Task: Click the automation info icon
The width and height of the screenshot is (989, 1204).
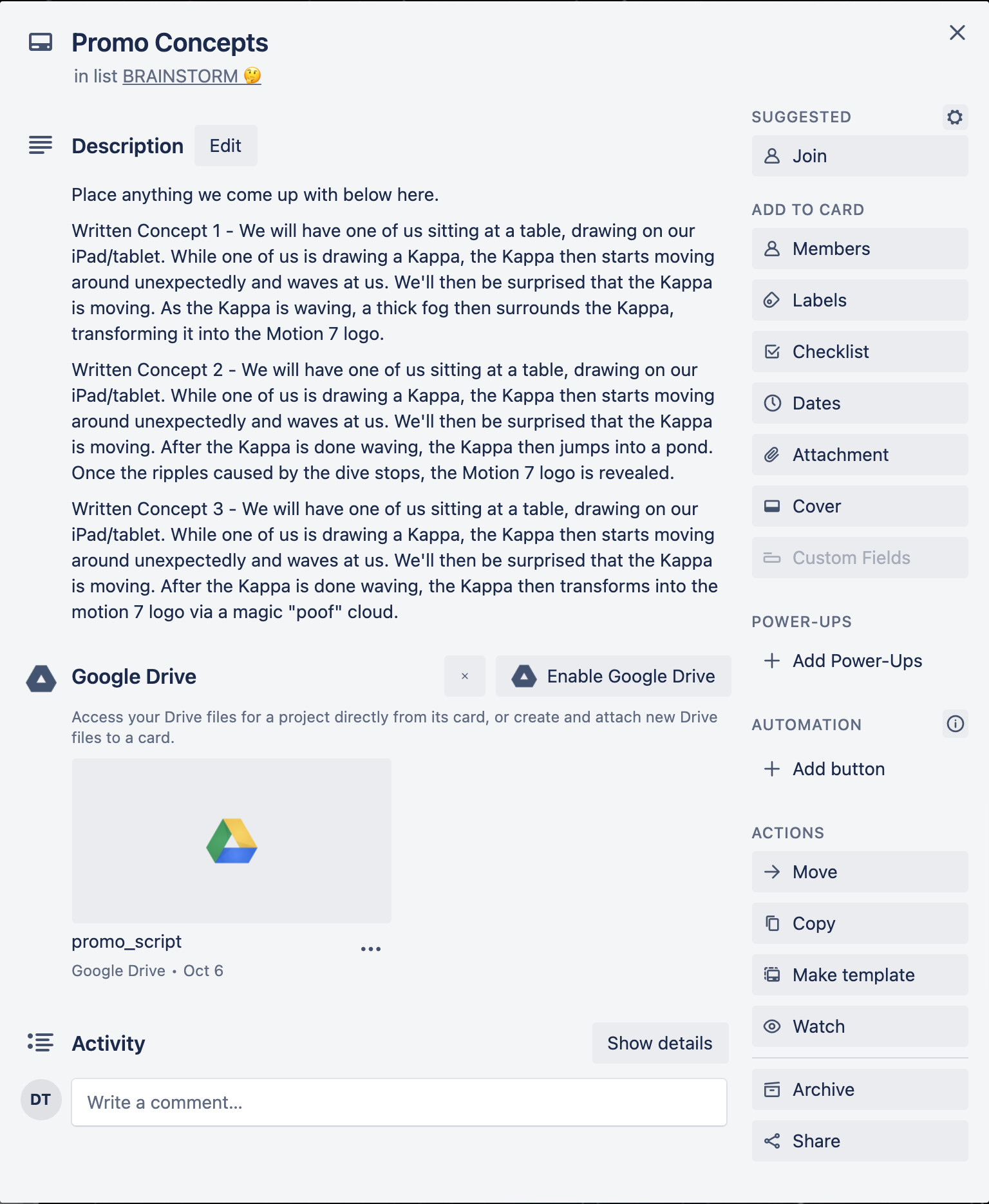Action: [955, 724]
